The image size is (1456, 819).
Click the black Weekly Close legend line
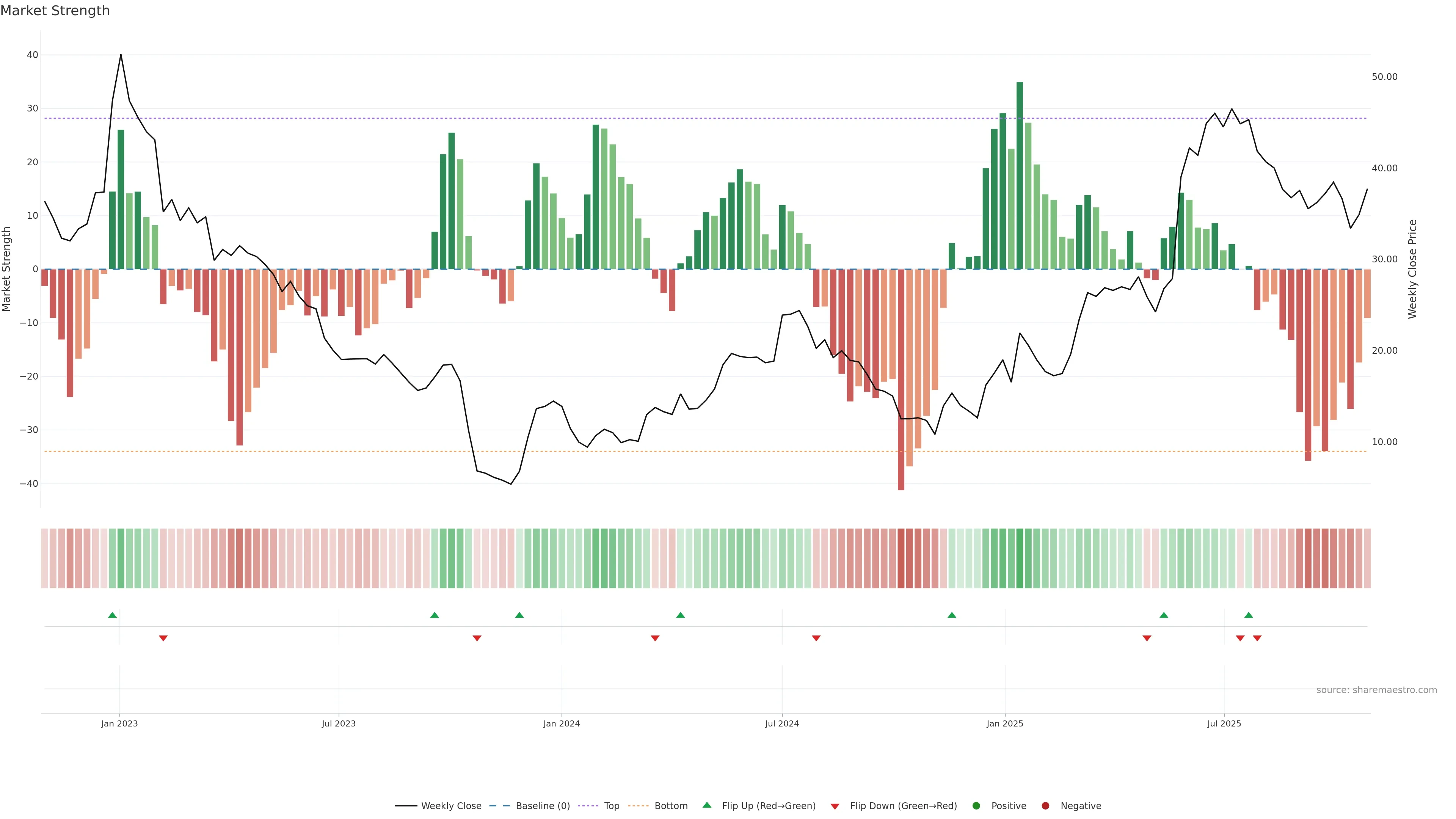(406, 806)
